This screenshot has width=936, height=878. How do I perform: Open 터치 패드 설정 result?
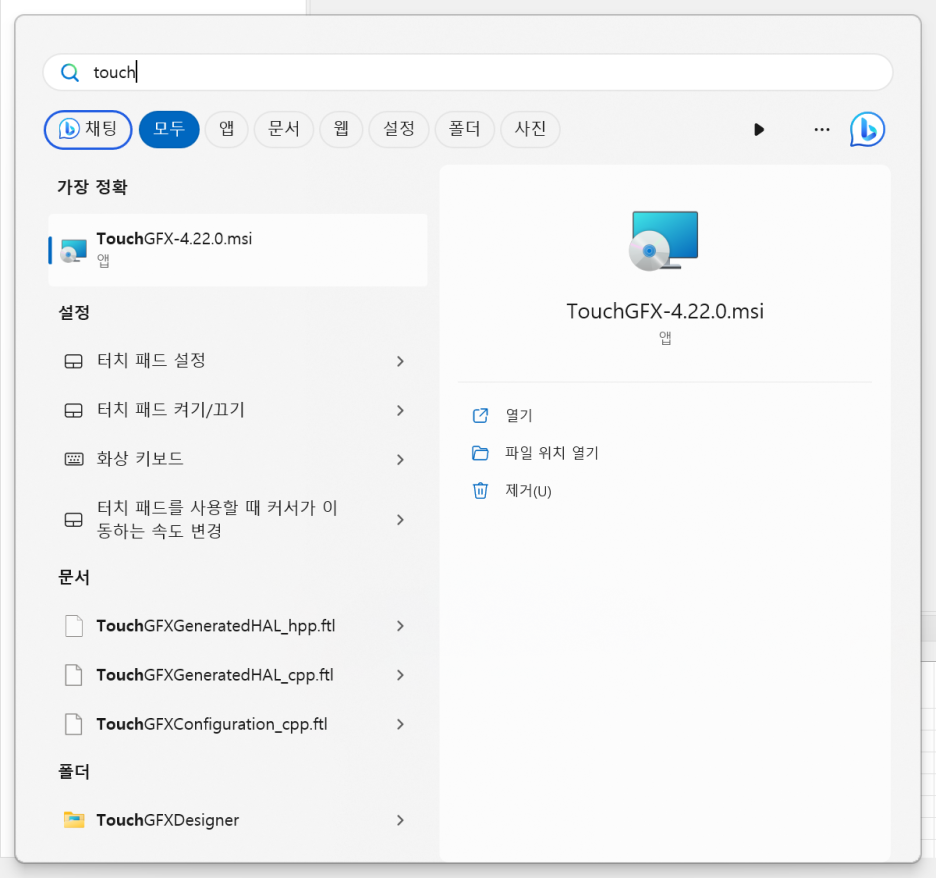[x=238, y=361]
